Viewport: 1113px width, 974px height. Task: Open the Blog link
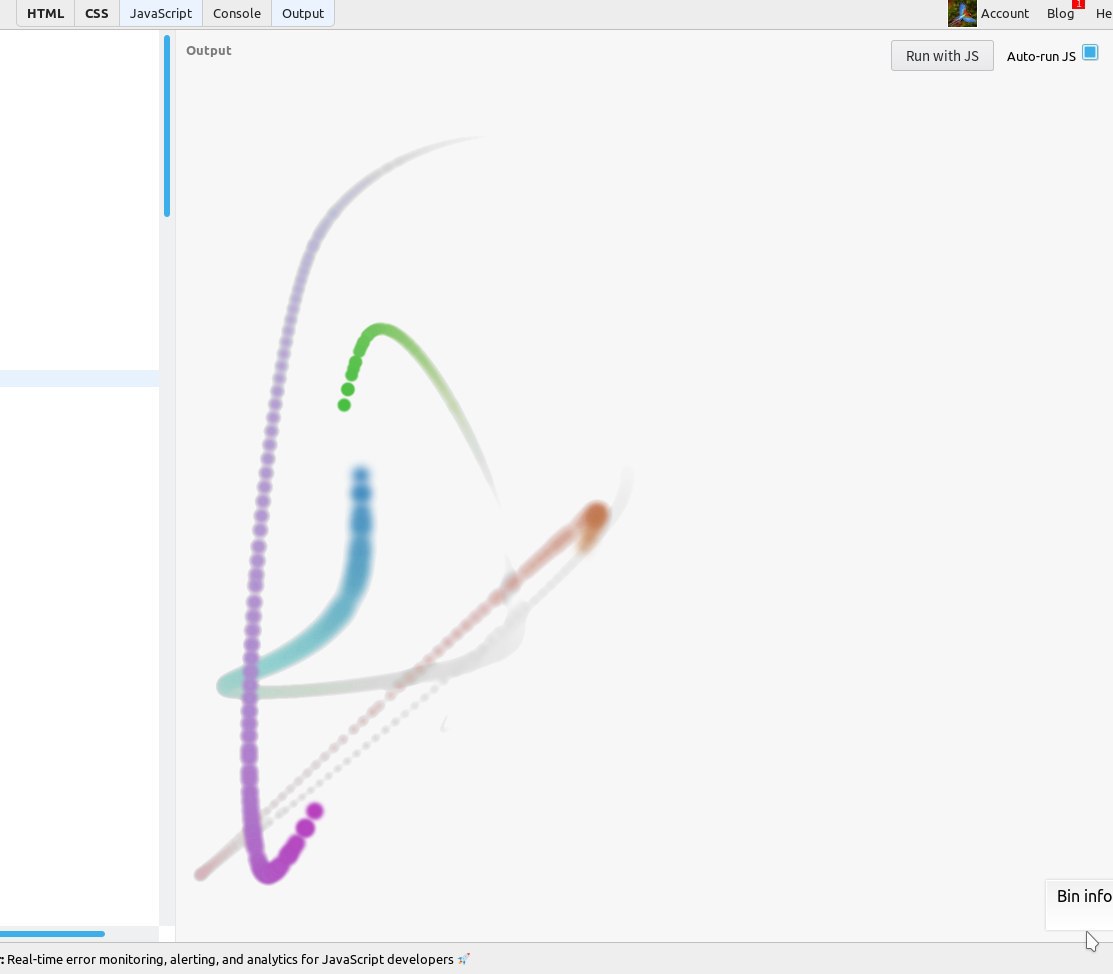click(x=1060, y=13)
